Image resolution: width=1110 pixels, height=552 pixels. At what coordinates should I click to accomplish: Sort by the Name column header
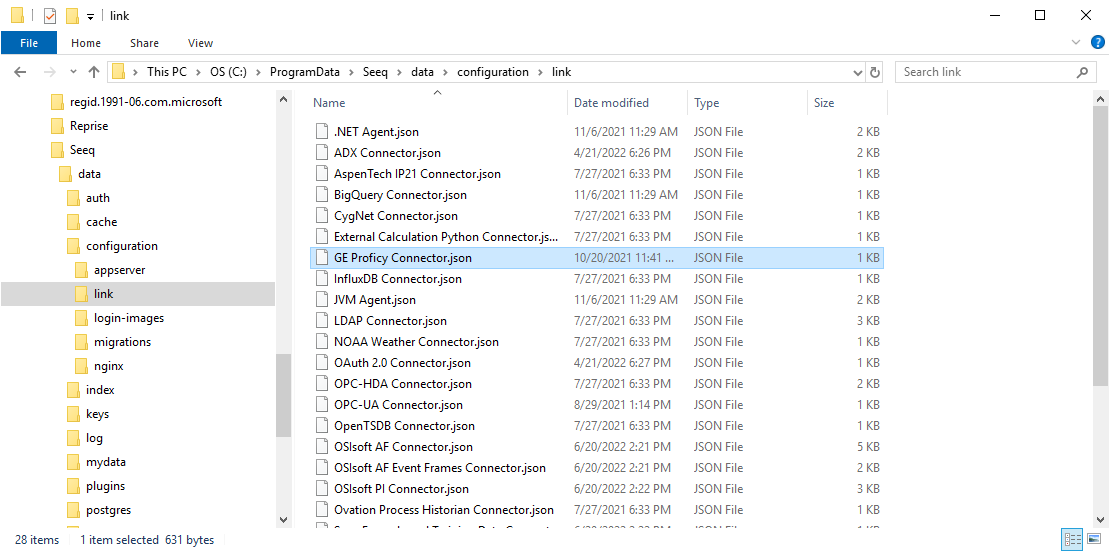[x=329, y=103]
